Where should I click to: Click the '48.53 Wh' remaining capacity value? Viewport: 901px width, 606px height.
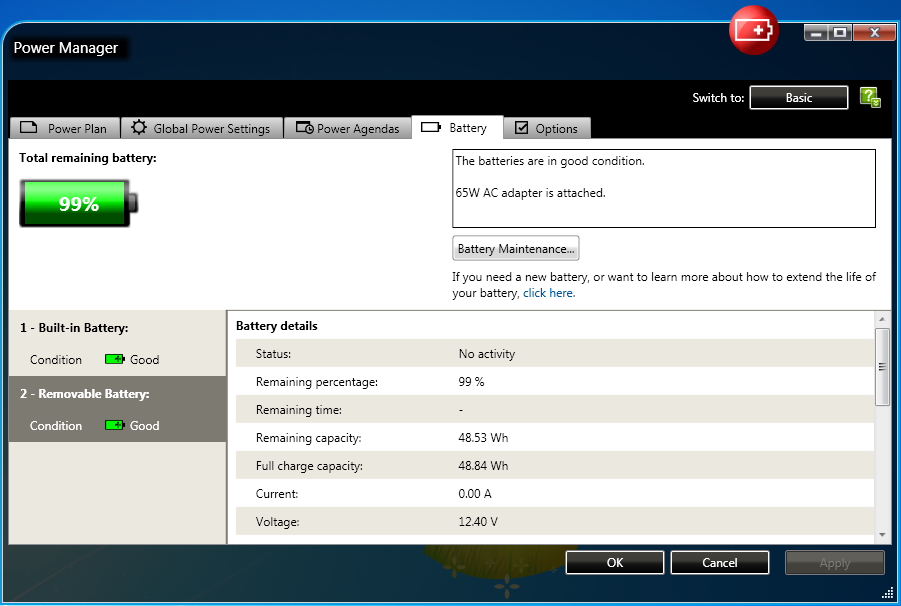(x=483, y=438)
